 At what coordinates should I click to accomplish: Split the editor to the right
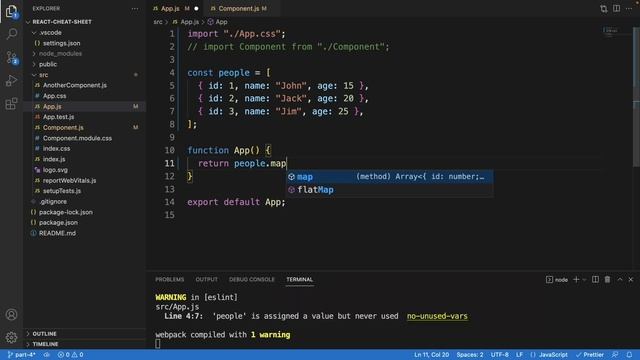(x=616, y=9)
